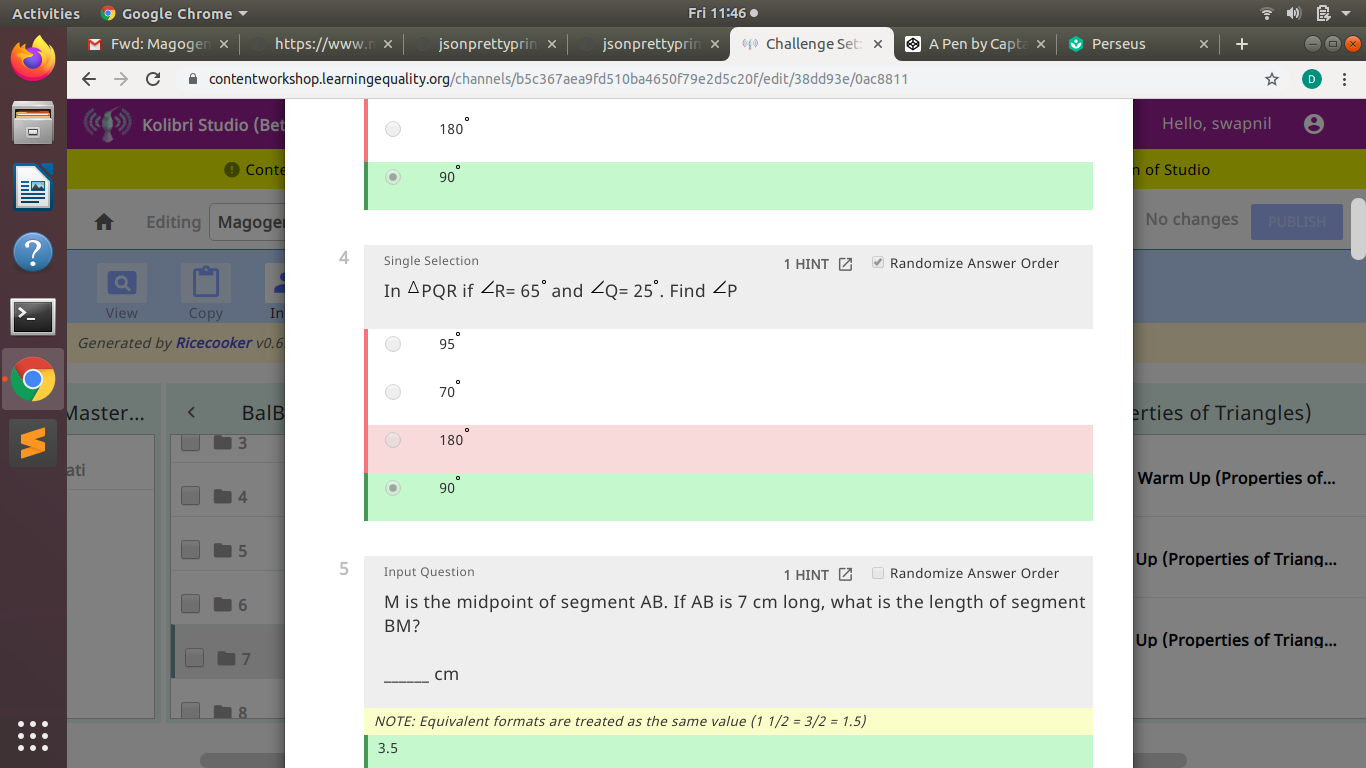
Task: Select the View magnifier icon in the toolbar
Action: pyautogui.click(x=120, y=281)
